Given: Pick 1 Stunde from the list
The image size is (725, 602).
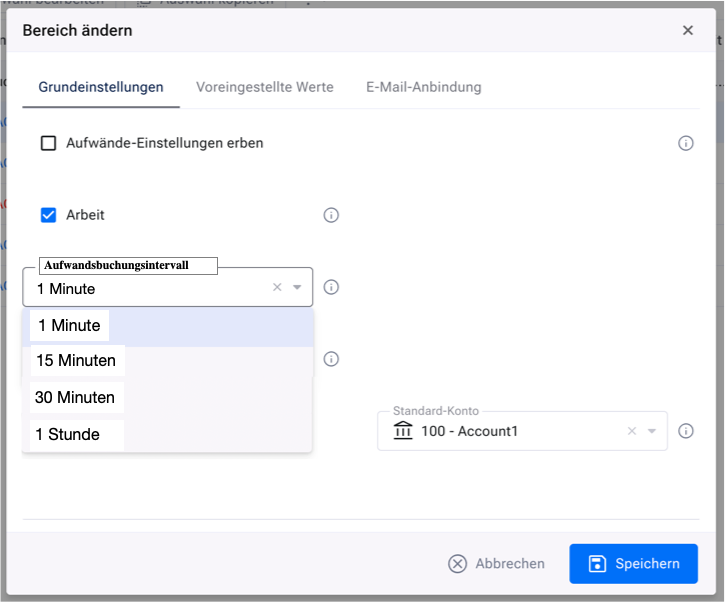Looking at the screenshot, I should pos(68,434).
